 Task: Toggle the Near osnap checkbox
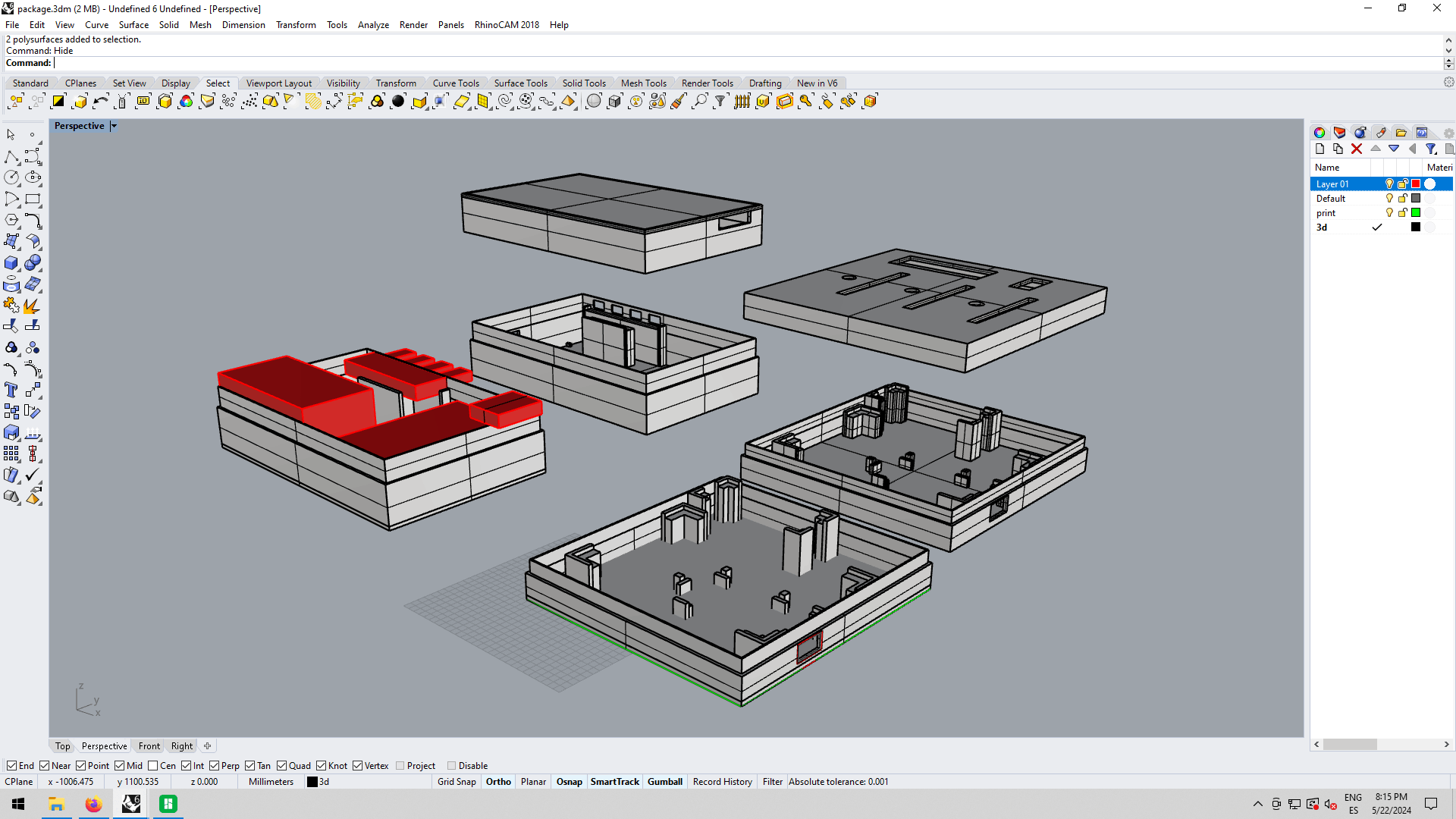(x=44, y=766)
